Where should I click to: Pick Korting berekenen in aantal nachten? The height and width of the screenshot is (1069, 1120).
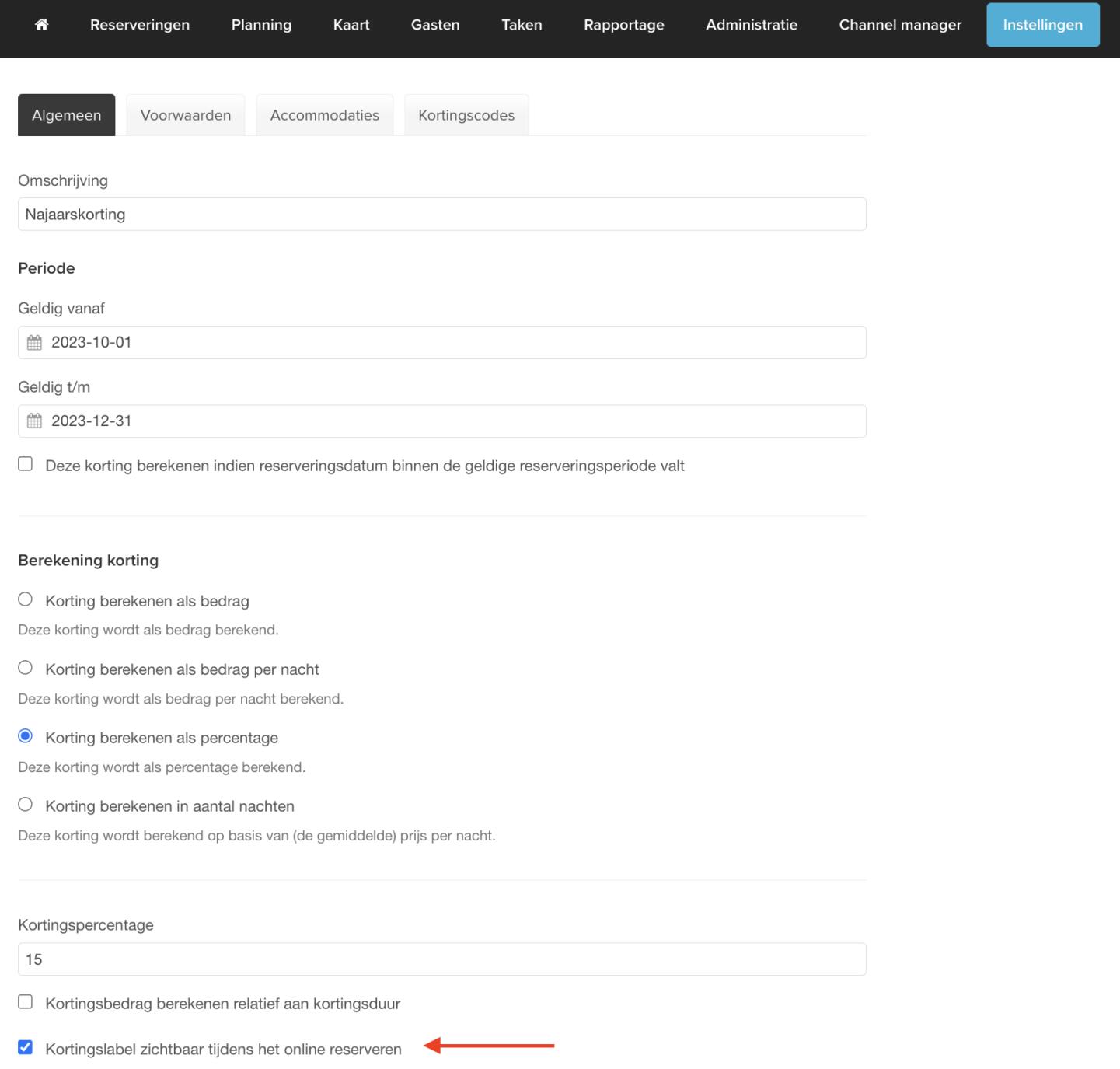click(26, 805)
